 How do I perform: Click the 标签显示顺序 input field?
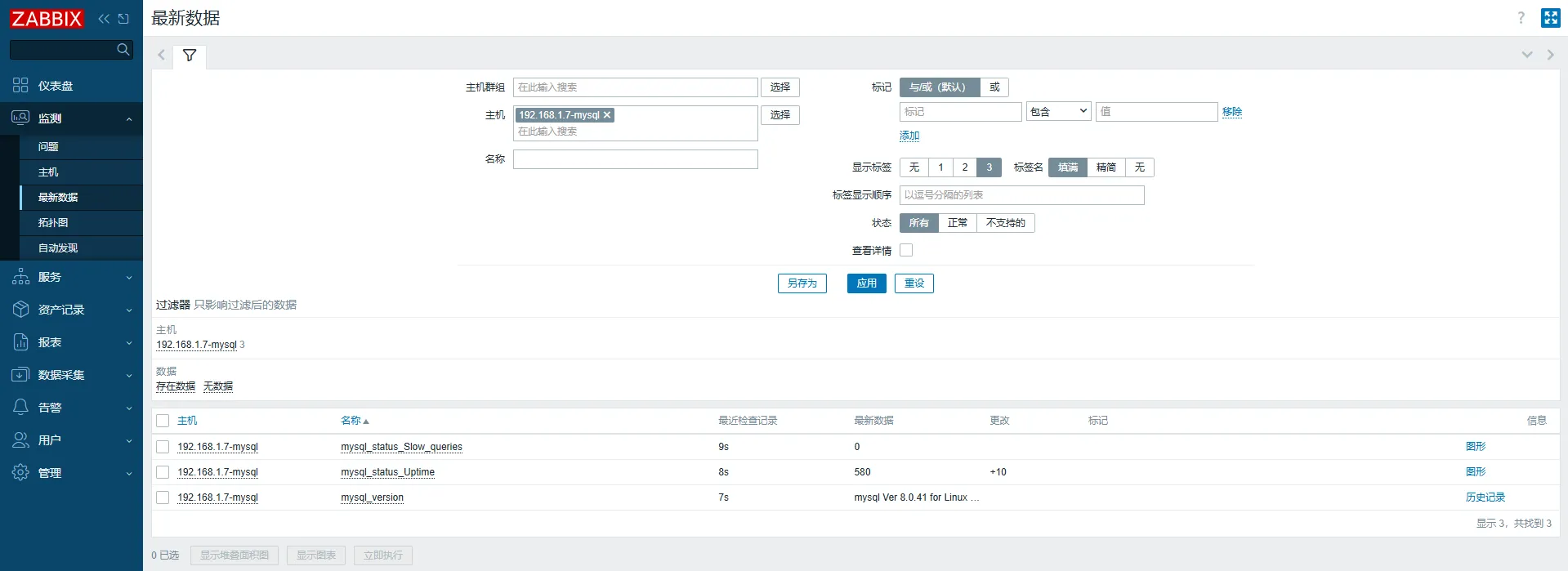[1022, 195]
